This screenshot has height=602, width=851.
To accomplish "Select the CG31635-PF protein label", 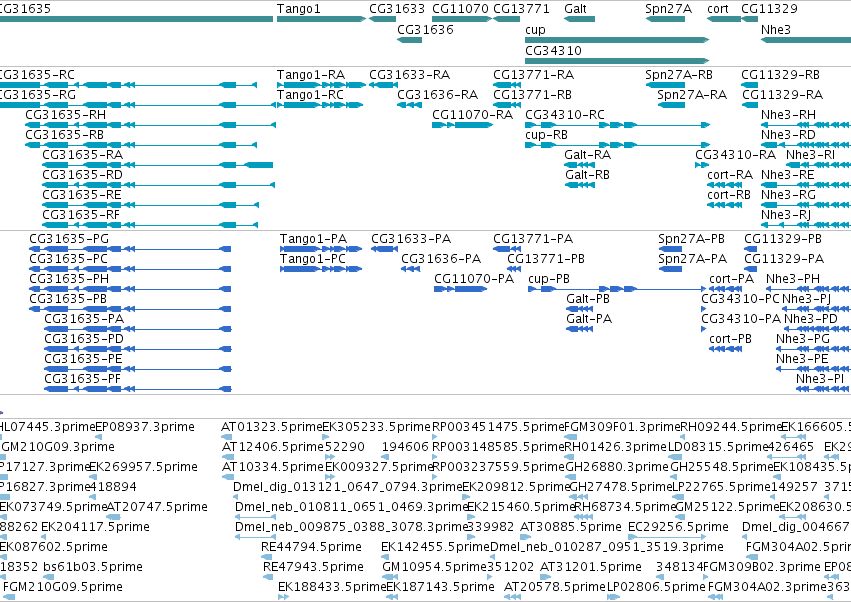I will 82,379.
